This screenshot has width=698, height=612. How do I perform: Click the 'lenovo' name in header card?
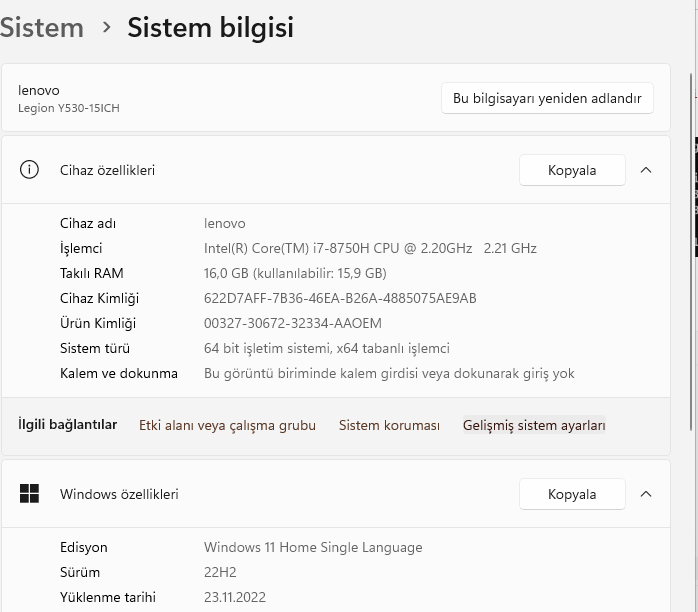tap(39, 90)
